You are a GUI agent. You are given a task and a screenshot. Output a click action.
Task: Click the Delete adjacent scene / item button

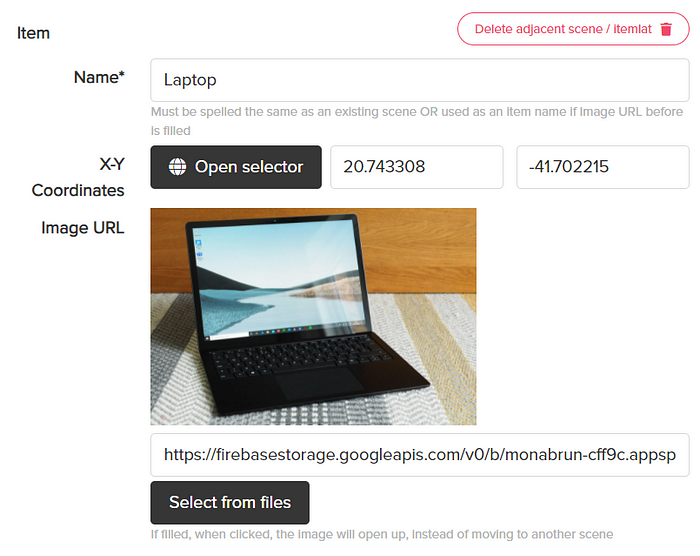[x=573, y=29]
